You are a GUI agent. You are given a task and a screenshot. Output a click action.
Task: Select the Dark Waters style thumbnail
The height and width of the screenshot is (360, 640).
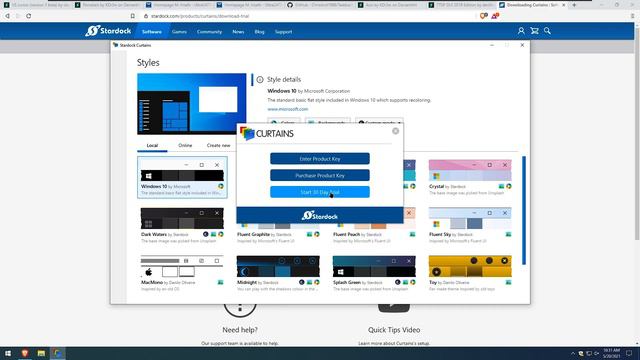[182, 218]
